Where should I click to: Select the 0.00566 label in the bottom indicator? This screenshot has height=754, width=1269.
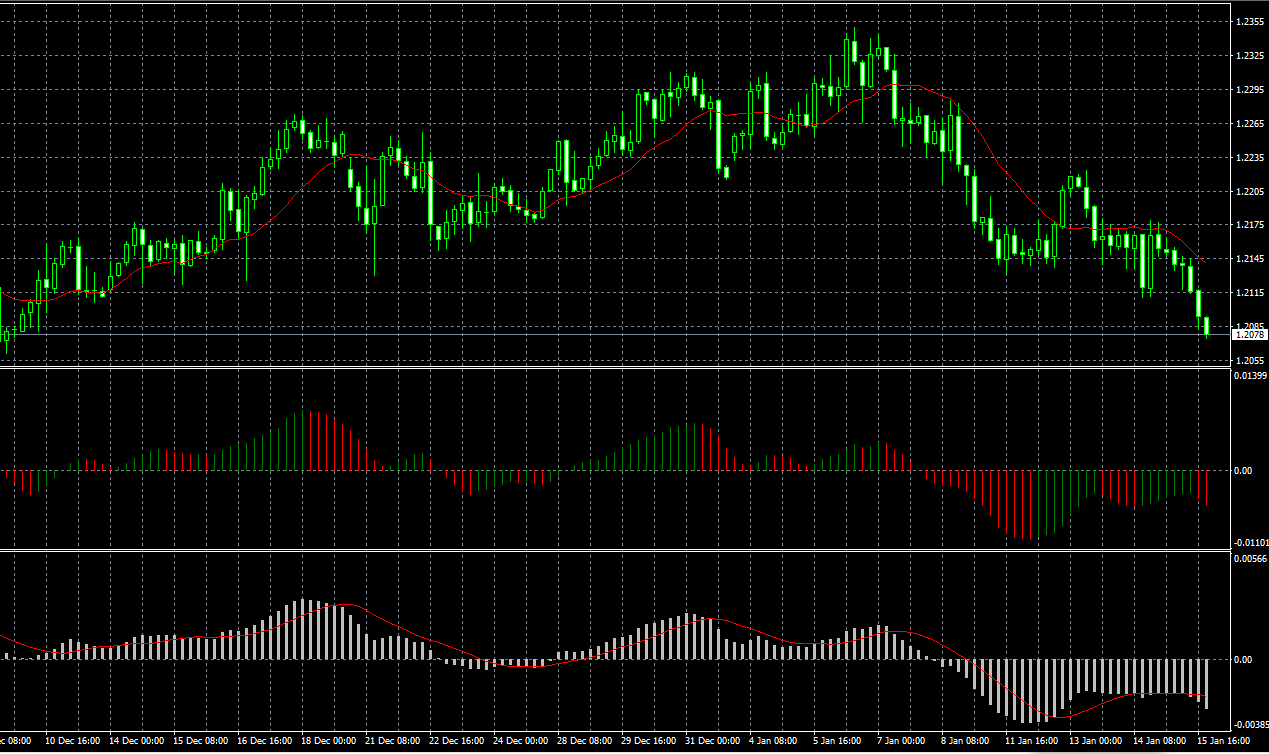[1251, 558]
